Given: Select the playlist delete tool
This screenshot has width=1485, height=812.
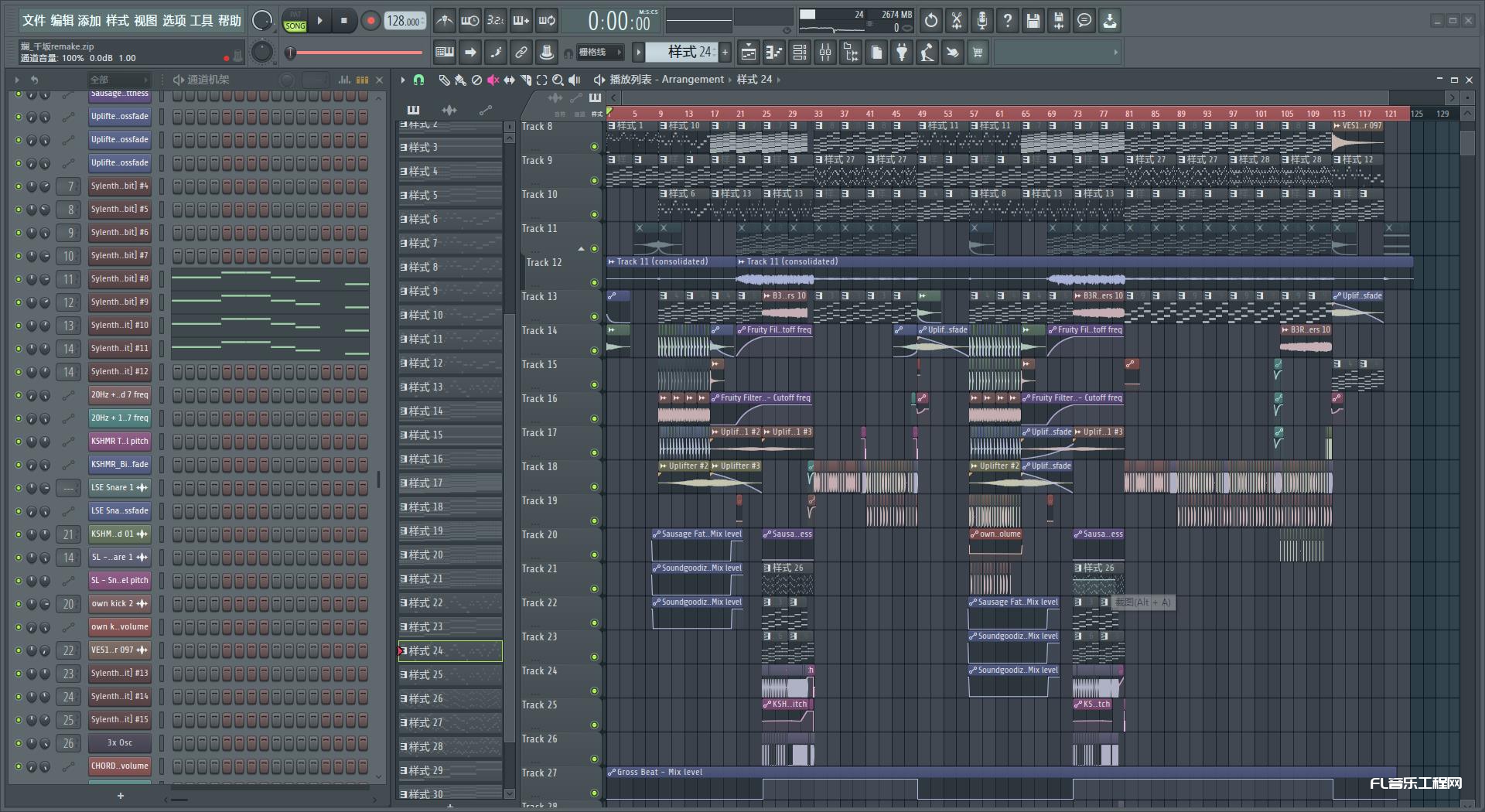Looking at the screenshot, I should point(476,80).
